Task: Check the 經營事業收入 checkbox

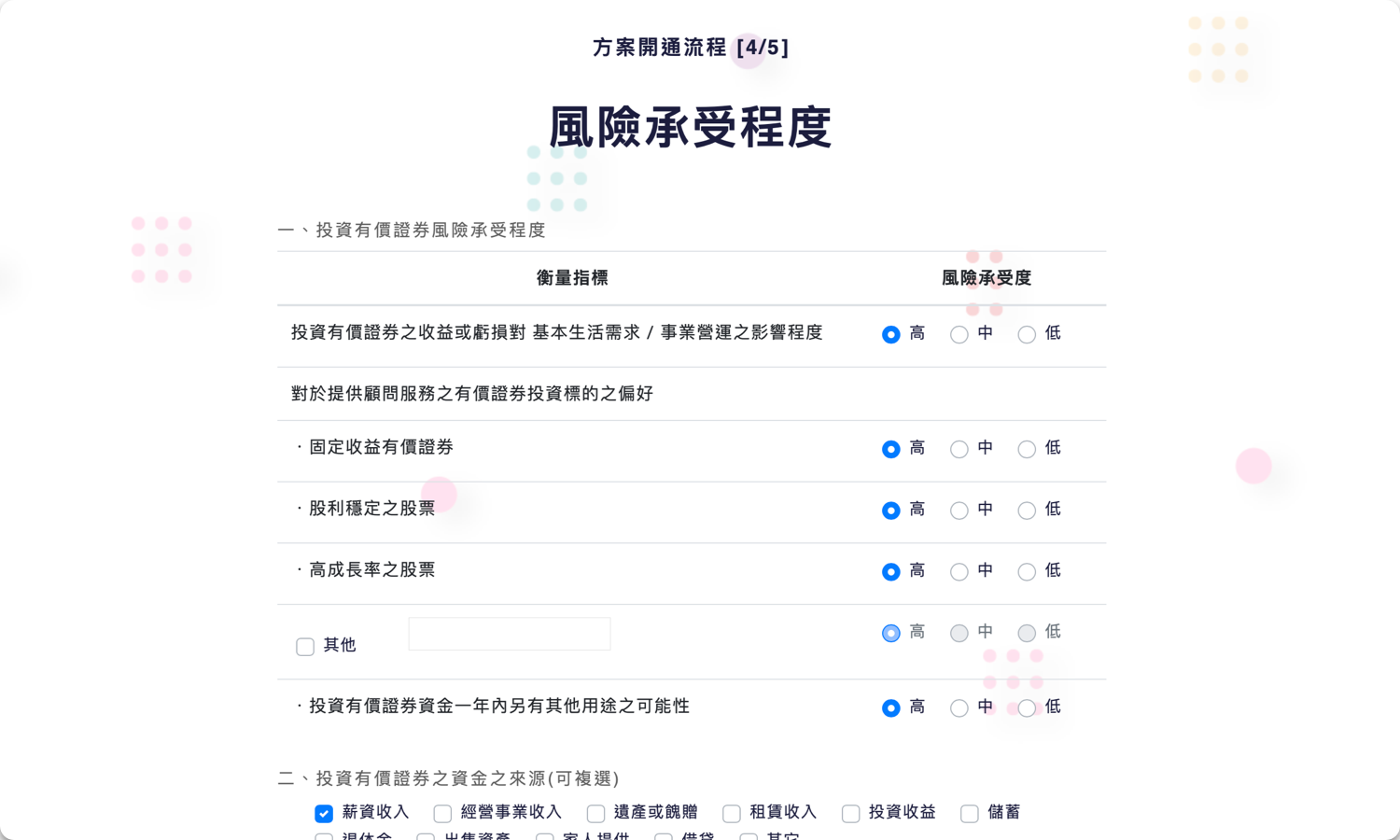Action: [x=442, y=814]
